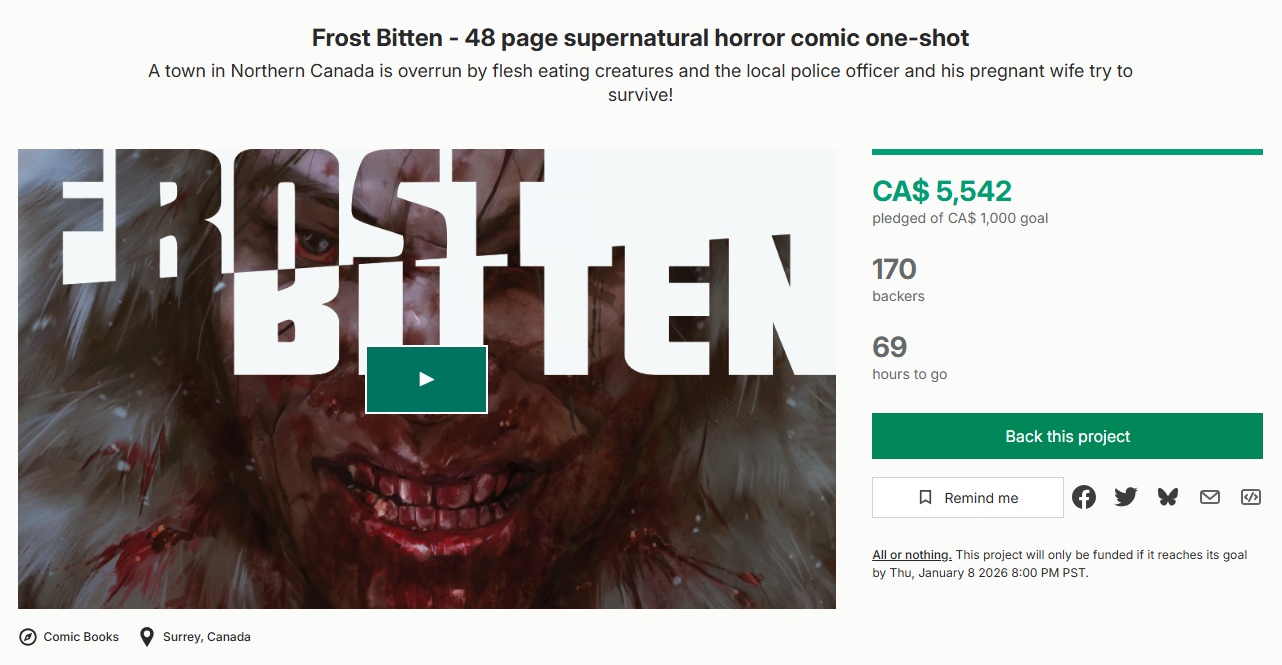Screen dimensions: 1282x665
Task: Click the green funding progress bar
Action: click(1067, 152)
